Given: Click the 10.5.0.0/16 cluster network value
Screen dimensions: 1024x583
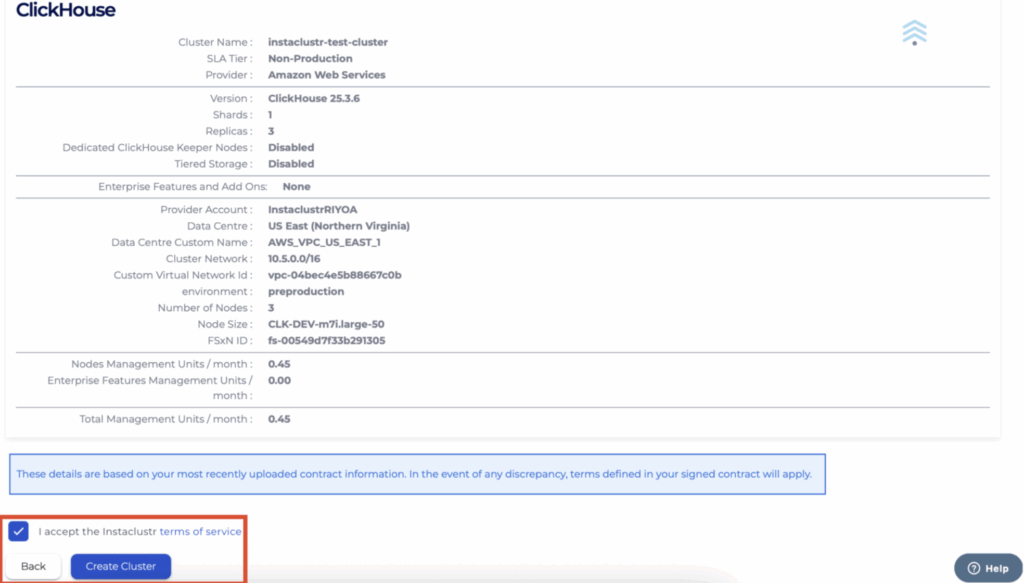Looking at the screenshot, I should 294,259.
